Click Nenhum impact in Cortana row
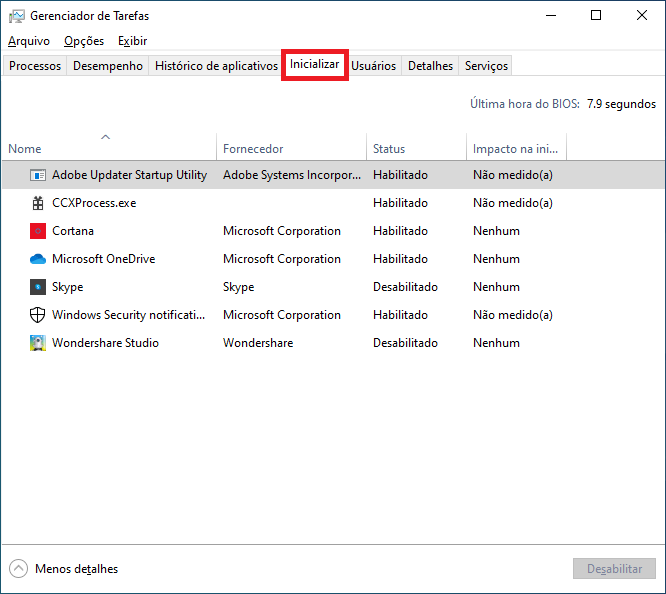The image size is (666, 594). (496, 231)
